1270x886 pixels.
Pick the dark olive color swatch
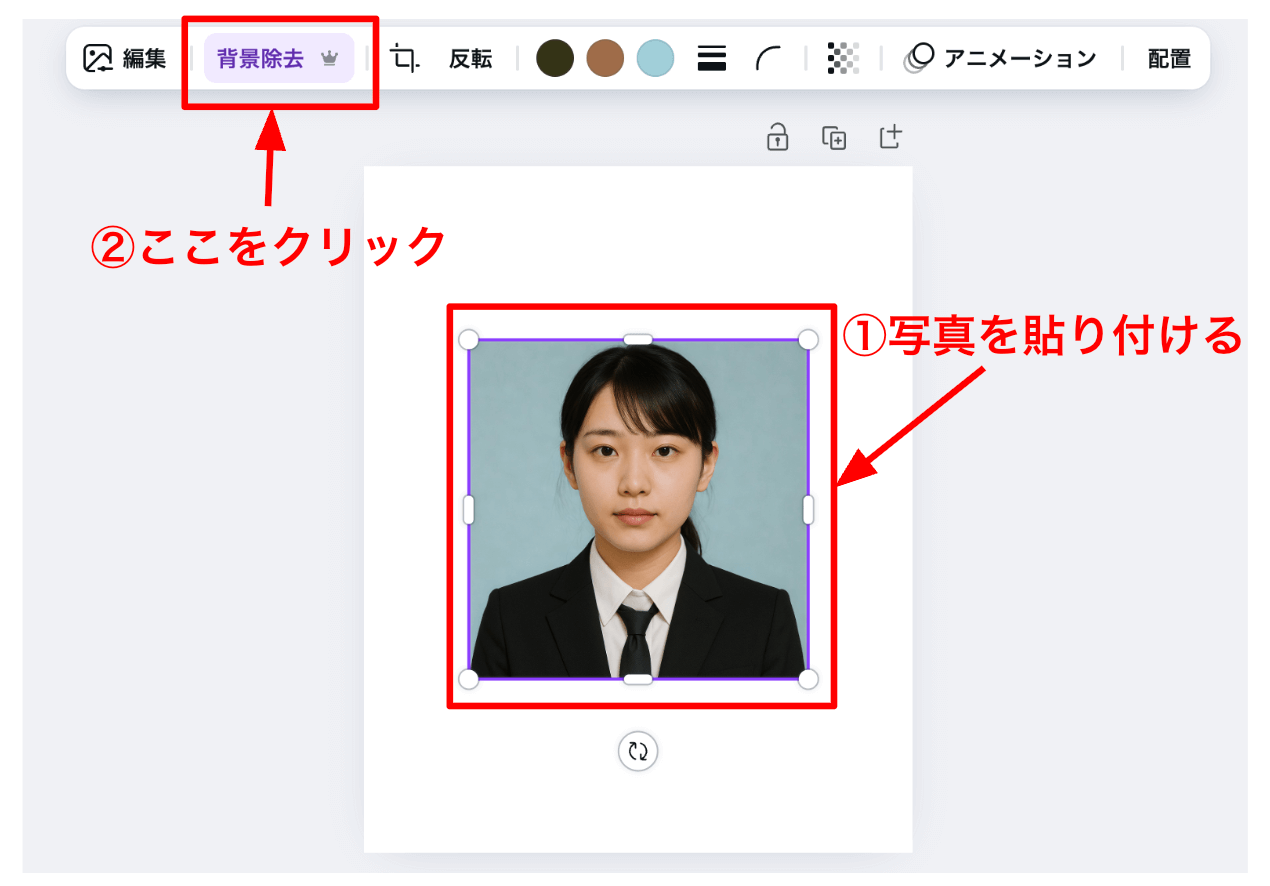click(x=555, y=58)
